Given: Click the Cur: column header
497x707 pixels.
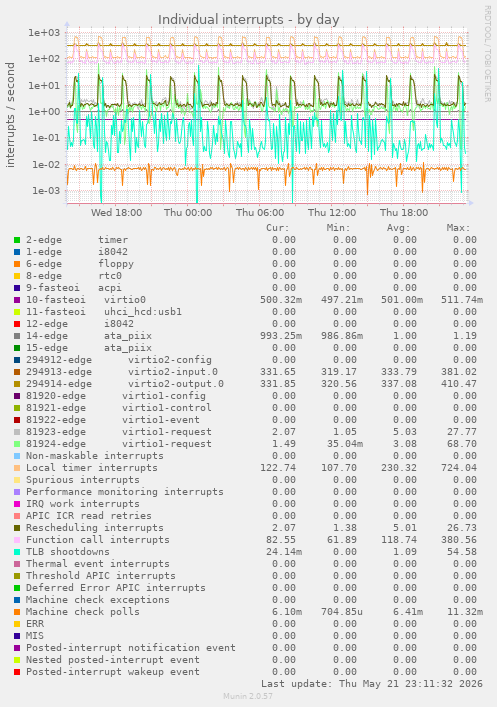Looking at the screenshot, I should click(x=278, y=228).
